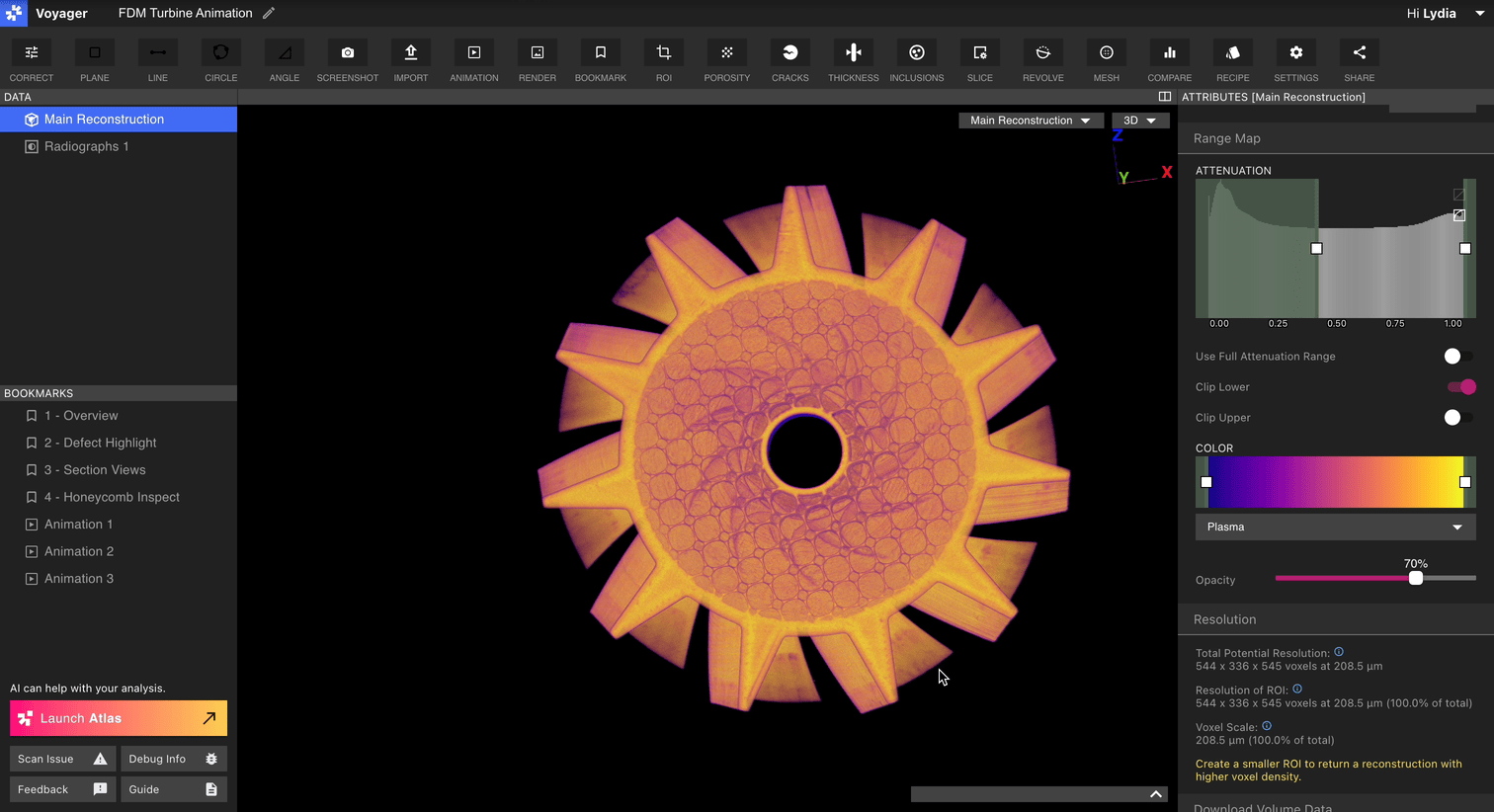This screenshot has height=812, width=1494.
Task: Open the Cracks detection tool
Action: pos(789,59)
